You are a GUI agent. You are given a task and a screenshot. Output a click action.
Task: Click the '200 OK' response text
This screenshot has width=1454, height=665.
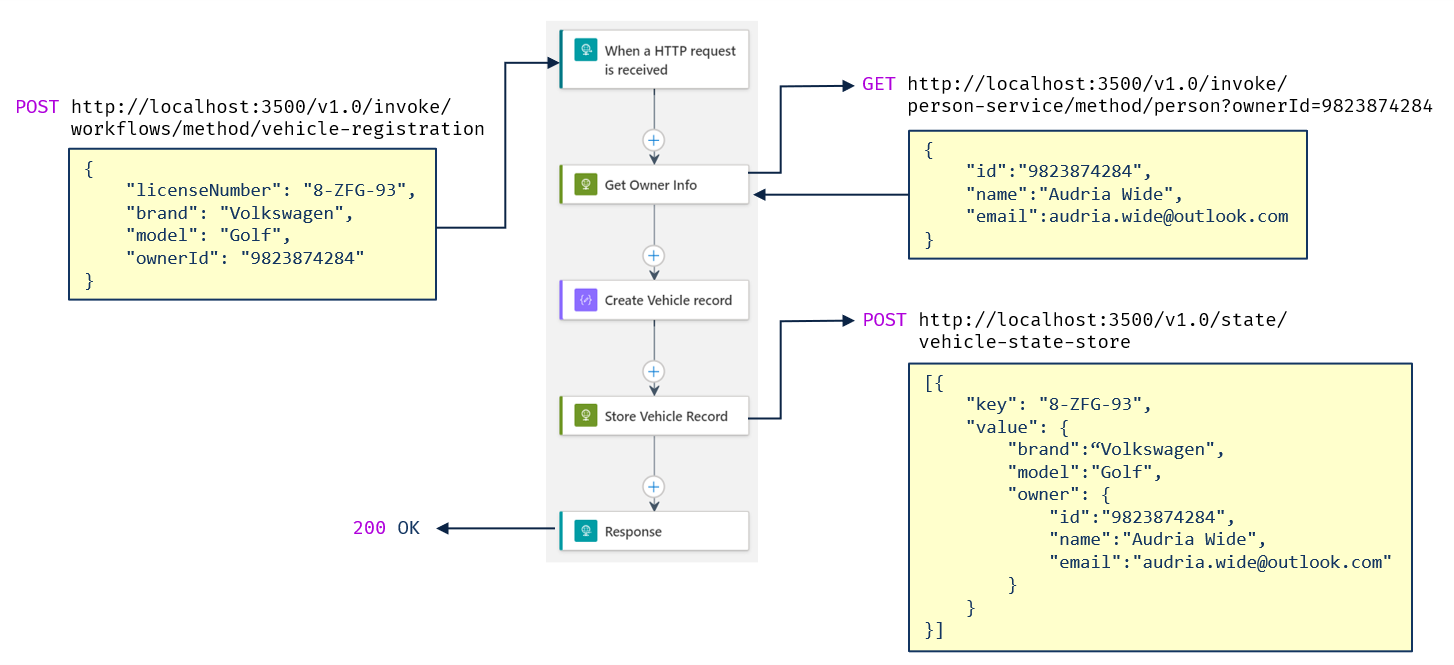tap(386, 528)
